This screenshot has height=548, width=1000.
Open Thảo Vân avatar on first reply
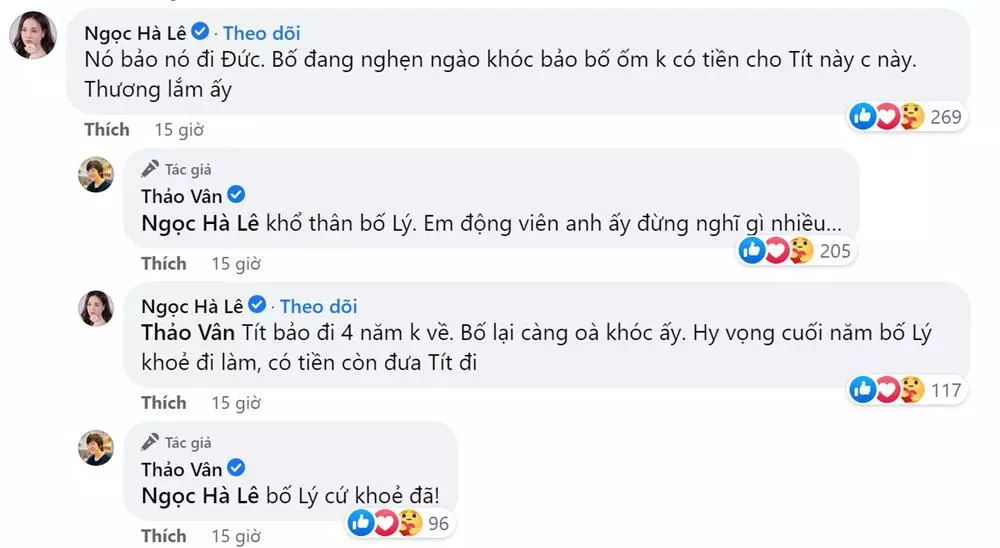96,175
